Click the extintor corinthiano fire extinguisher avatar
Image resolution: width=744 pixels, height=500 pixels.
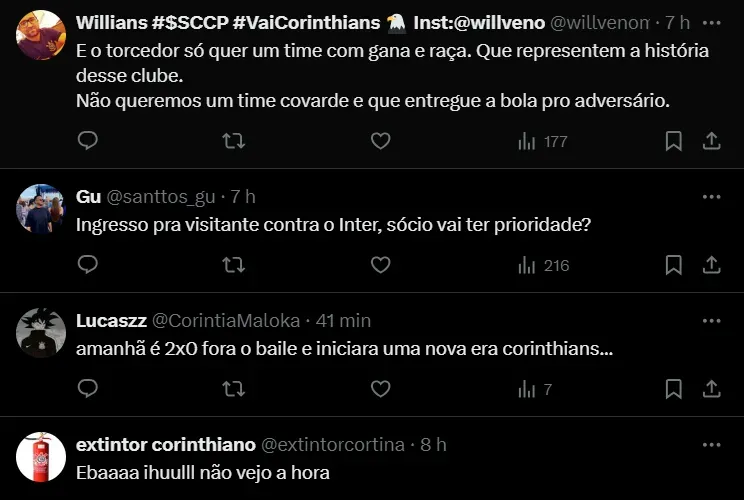(41, 457)
